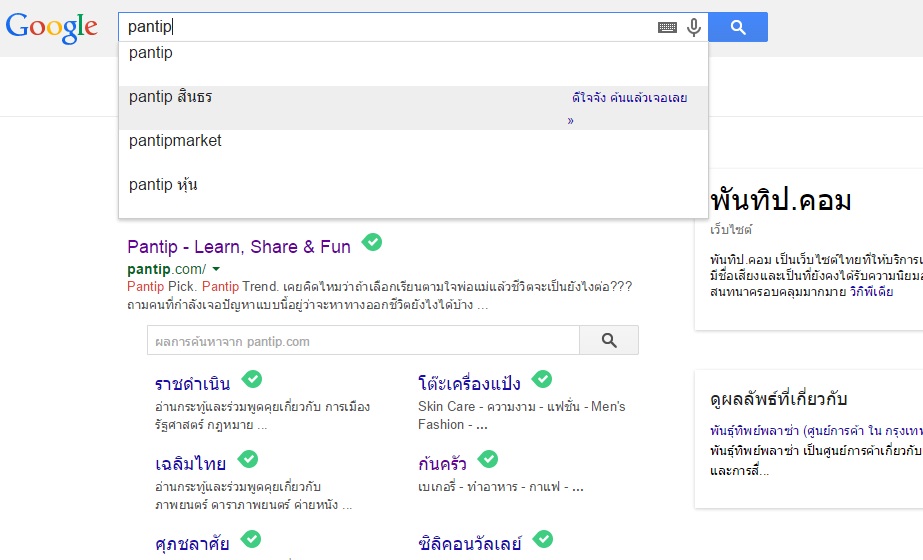Focus the pantip.com site search field
The height and width of the screenshot is (560, 923).
coord(363,341)
